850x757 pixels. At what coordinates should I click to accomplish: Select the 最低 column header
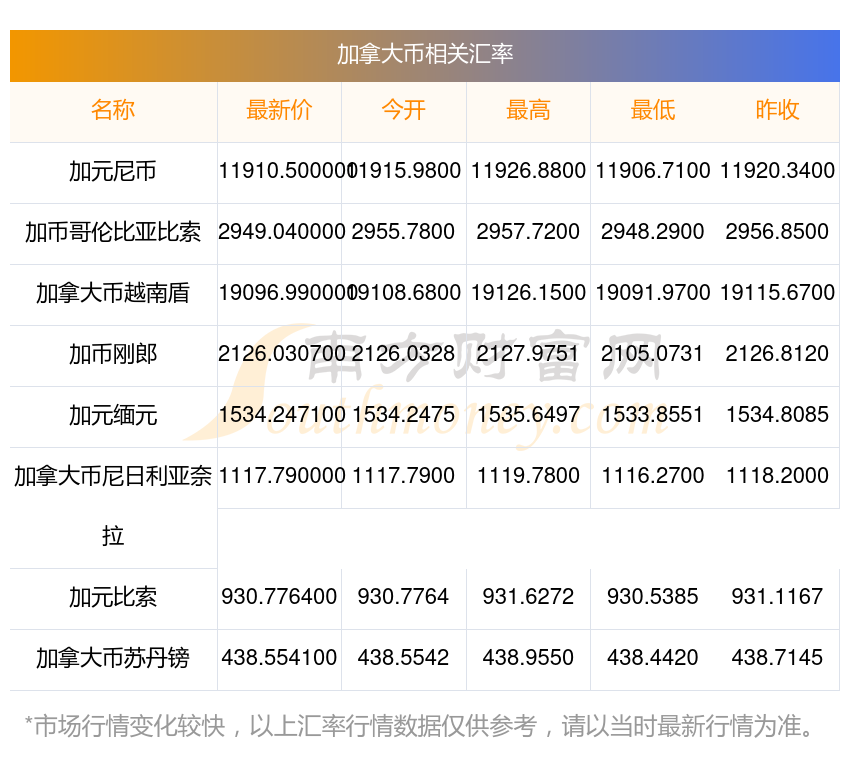(x=653, y=110)
